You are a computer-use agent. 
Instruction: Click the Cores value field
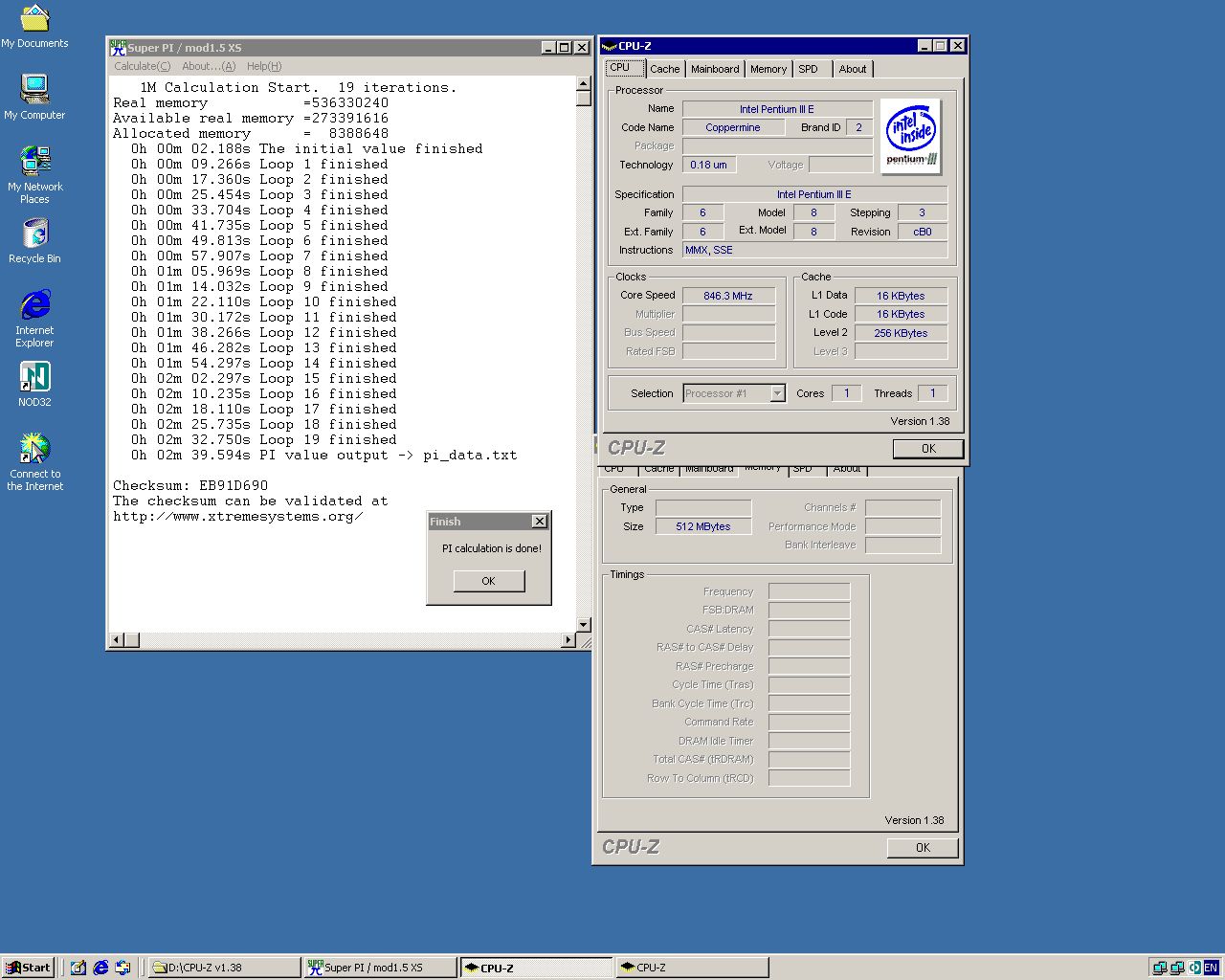click(846, 393)
